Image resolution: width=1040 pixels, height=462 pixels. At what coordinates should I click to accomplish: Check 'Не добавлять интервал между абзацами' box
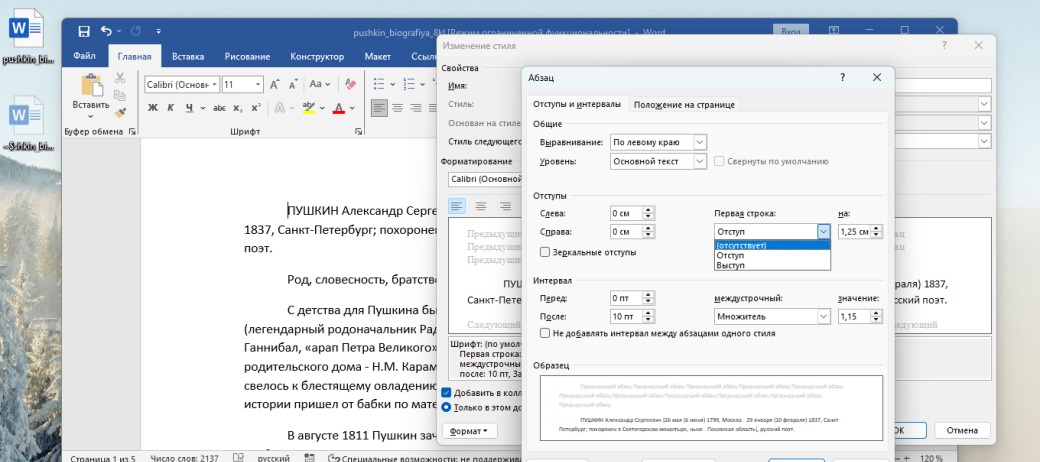point(545,333)
